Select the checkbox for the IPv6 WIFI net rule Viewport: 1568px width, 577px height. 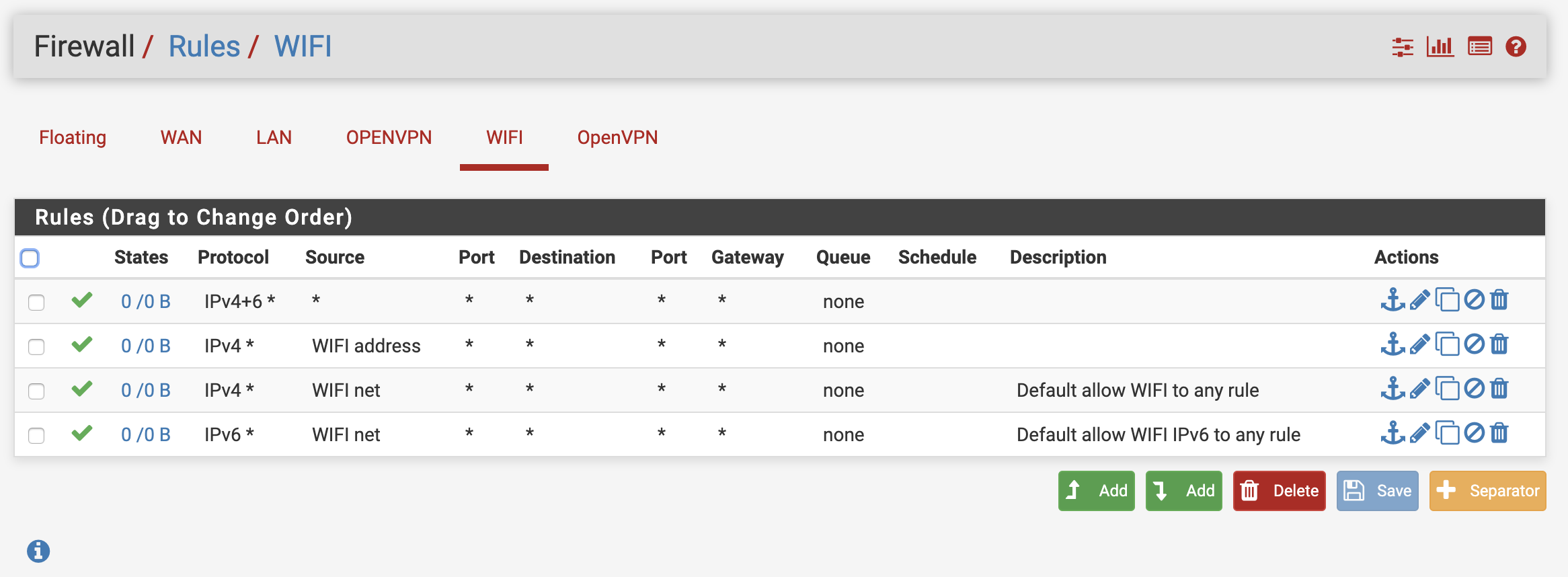[36, 436]
